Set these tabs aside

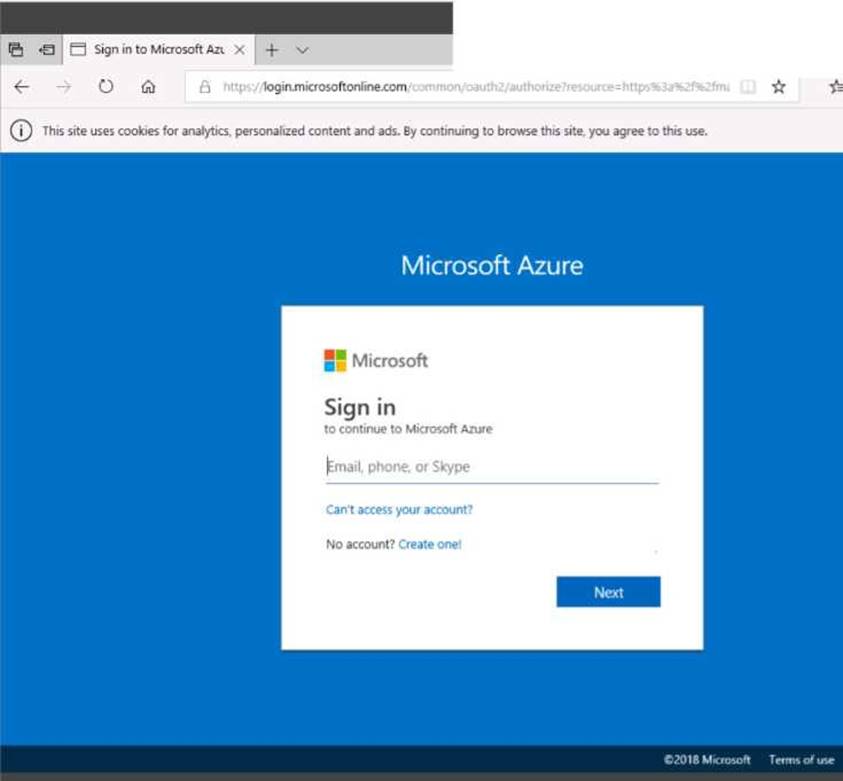(47, 50)
